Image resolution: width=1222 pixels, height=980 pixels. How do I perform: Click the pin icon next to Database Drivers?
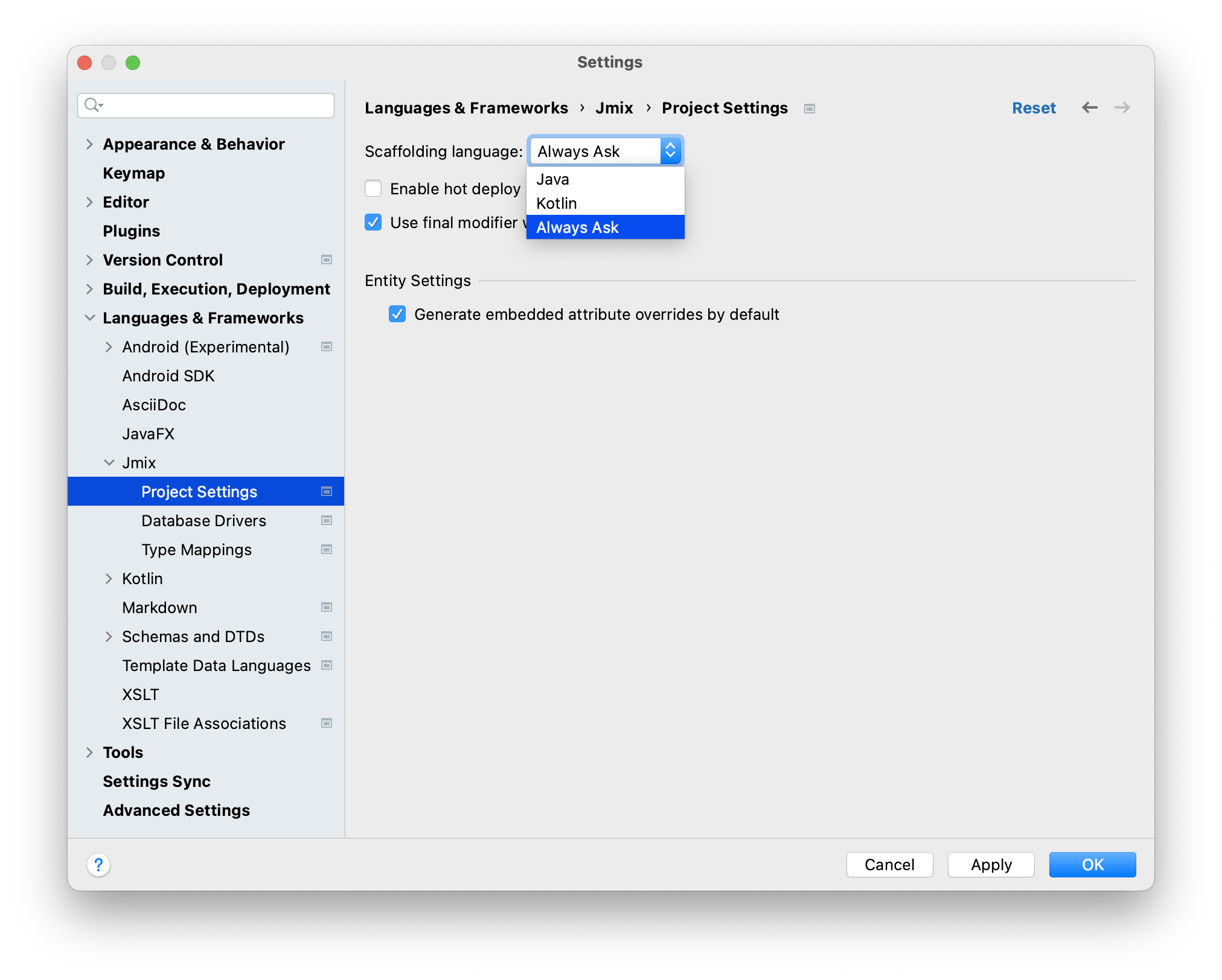click(327, 520)
